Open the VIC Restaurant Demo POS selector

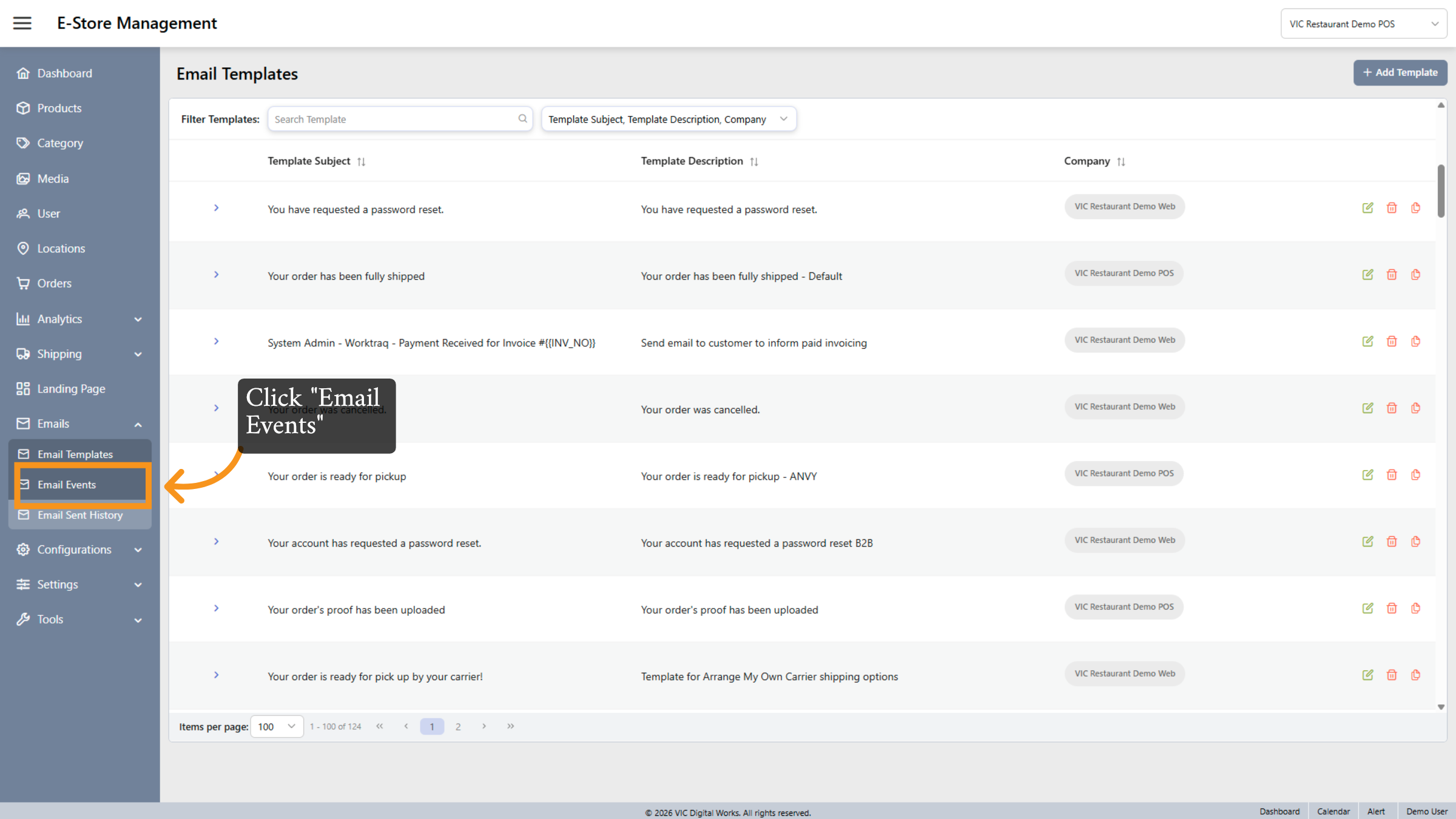[x=1364, y=23]
